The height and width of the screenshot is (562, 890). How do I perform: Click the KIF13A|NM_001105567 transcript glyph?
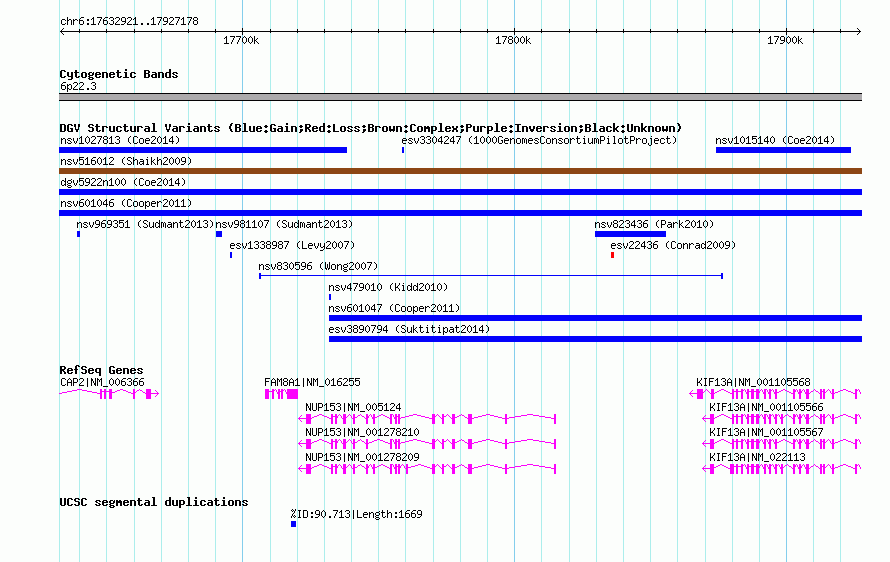click(782, 444)
